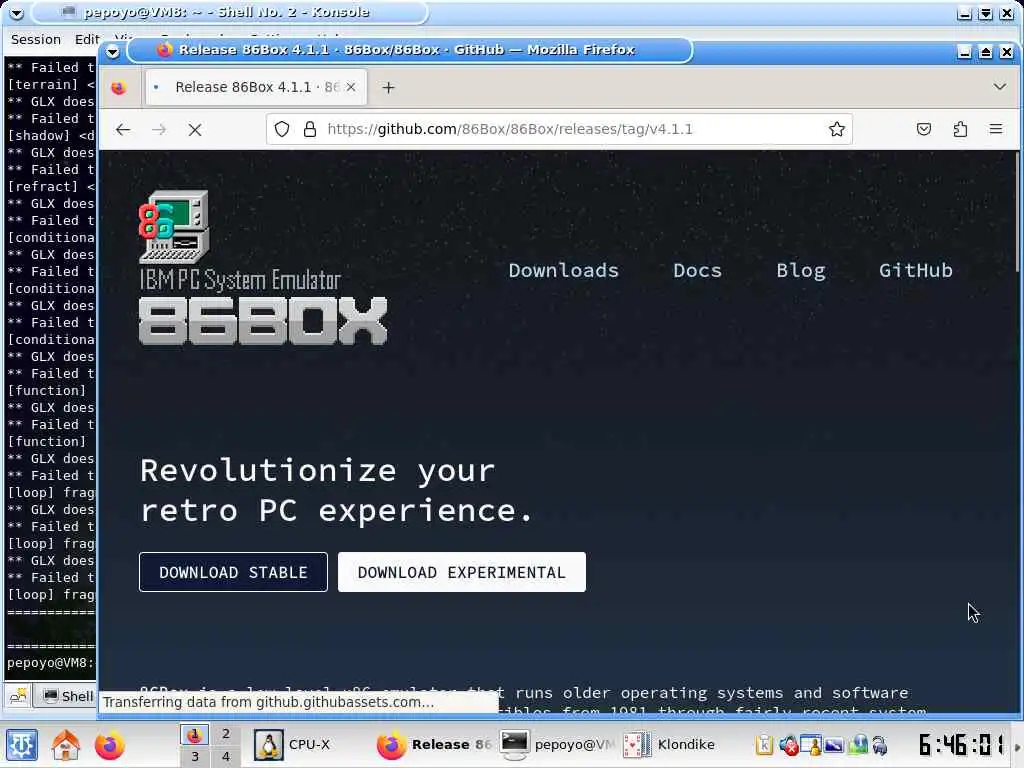Close the Release 86Box 4.1.1 tab
Screen dimensions: 1024x768
[x=351, y=87]
